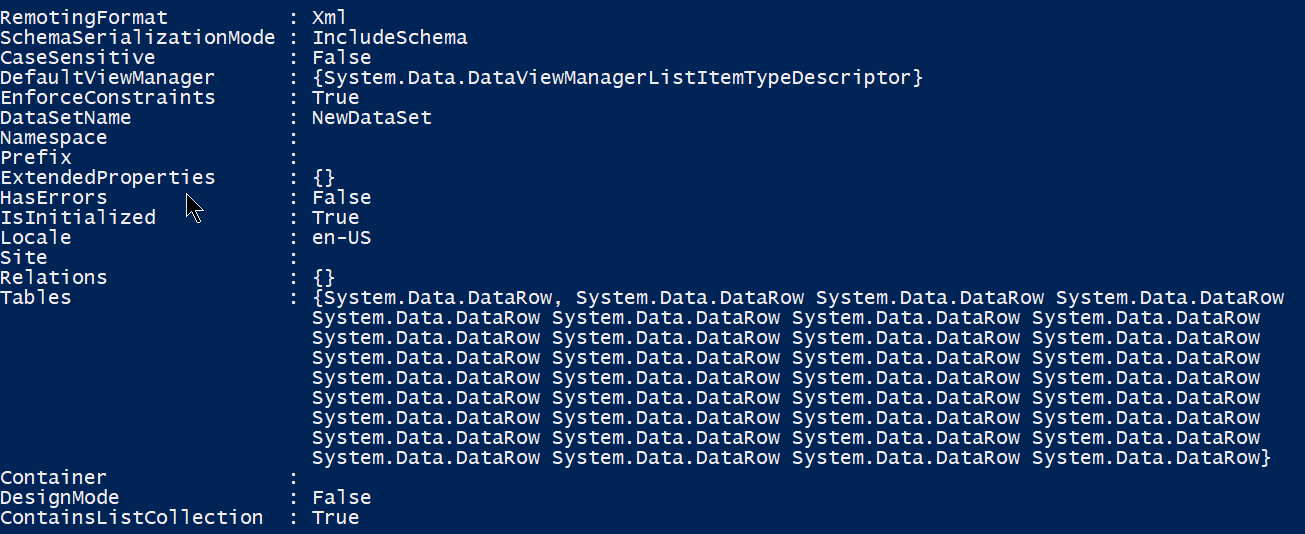
Task: Click the Container property name
Action: point(53,478)
